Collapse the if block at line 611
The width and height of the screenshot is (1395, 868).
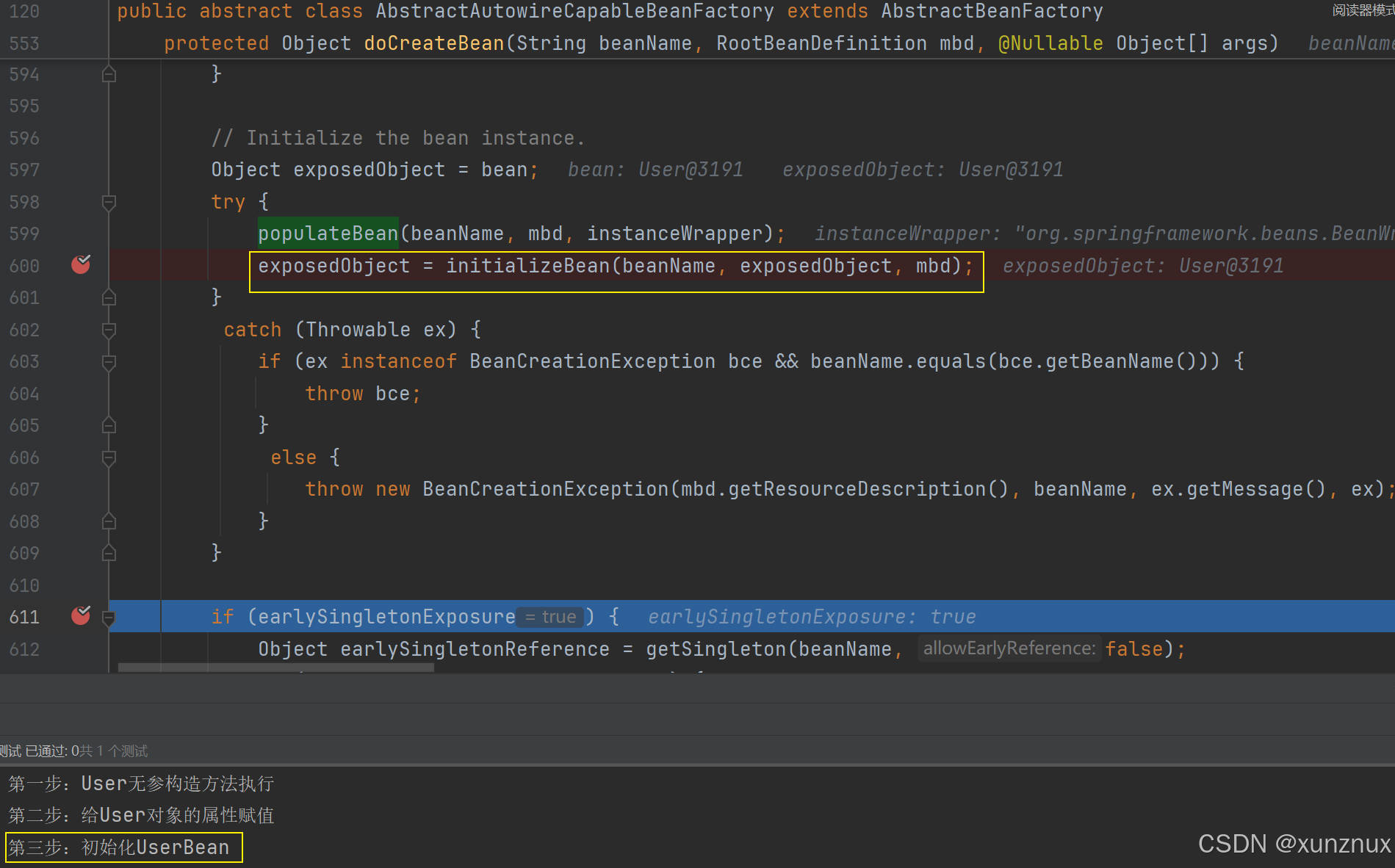109,618
